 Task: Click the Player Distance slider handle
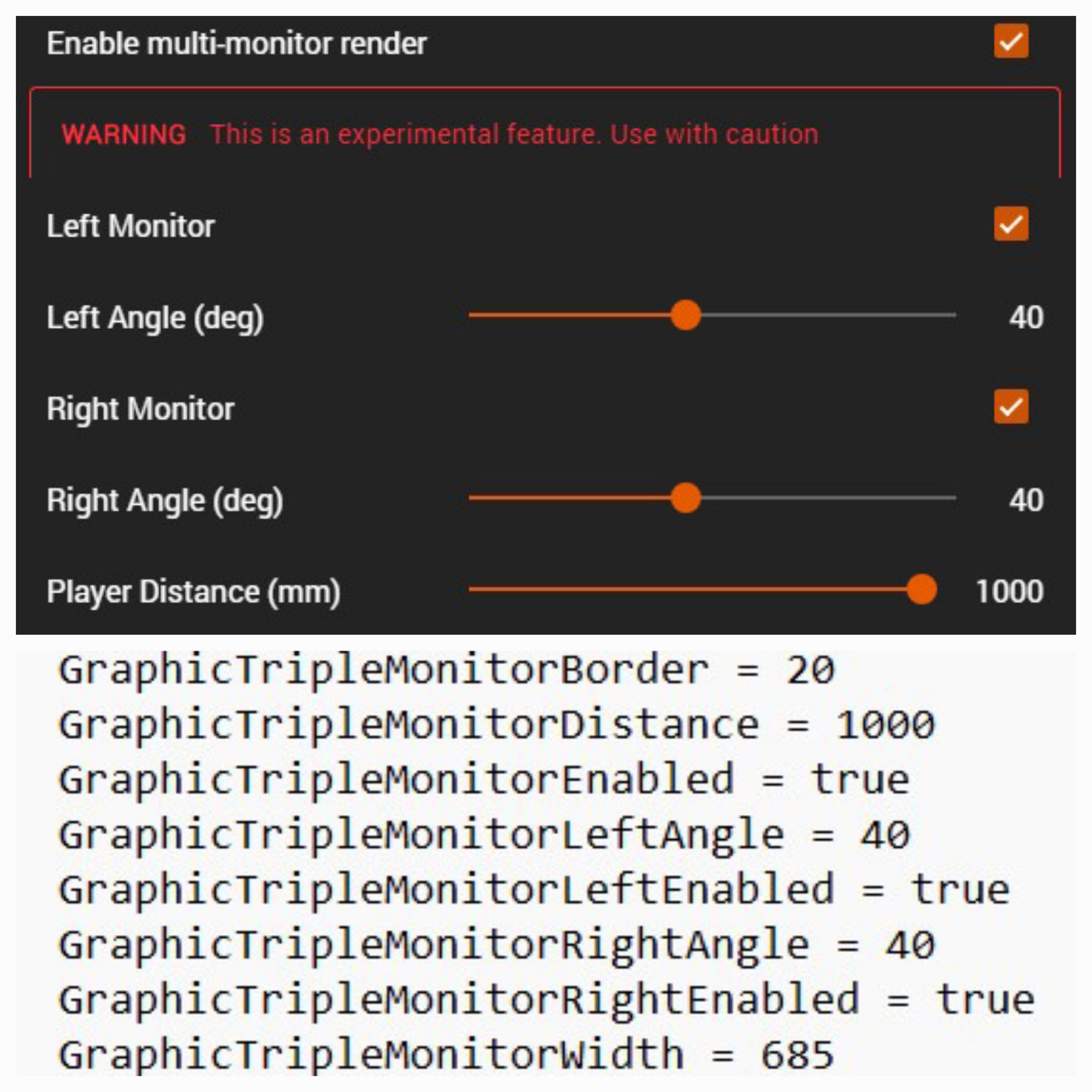coord(921,589)
